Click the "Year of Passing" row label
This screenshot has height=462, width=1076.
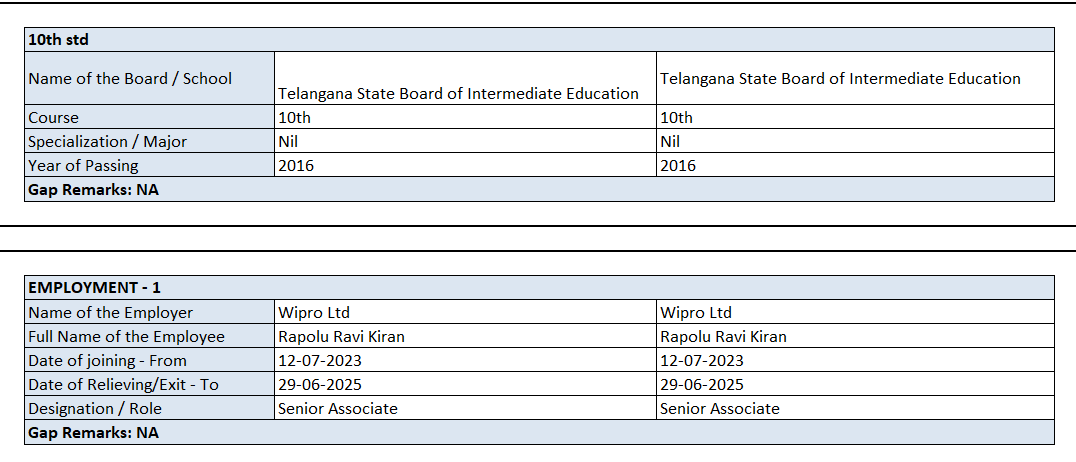[x=83, y=165]
